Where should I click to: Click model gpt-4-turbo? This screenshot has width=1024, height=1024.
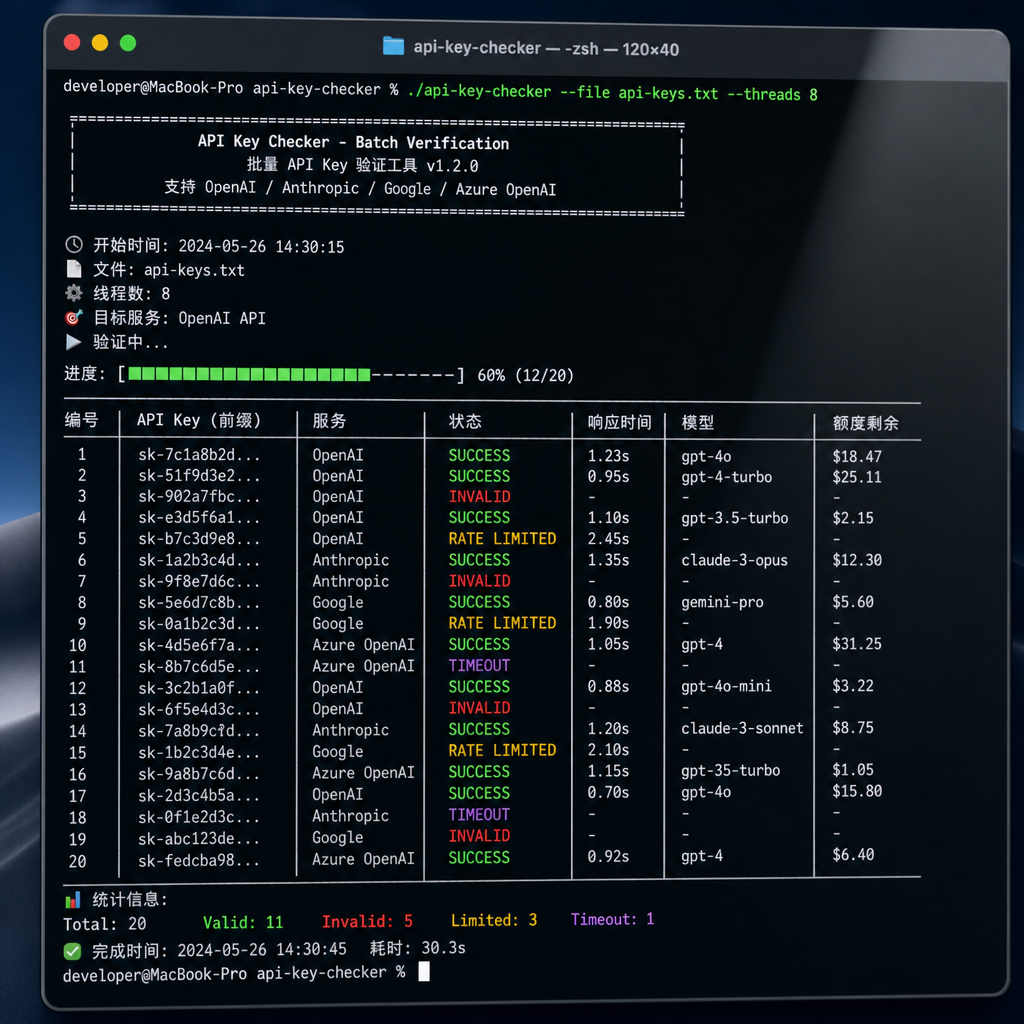[x=726, y=477]
